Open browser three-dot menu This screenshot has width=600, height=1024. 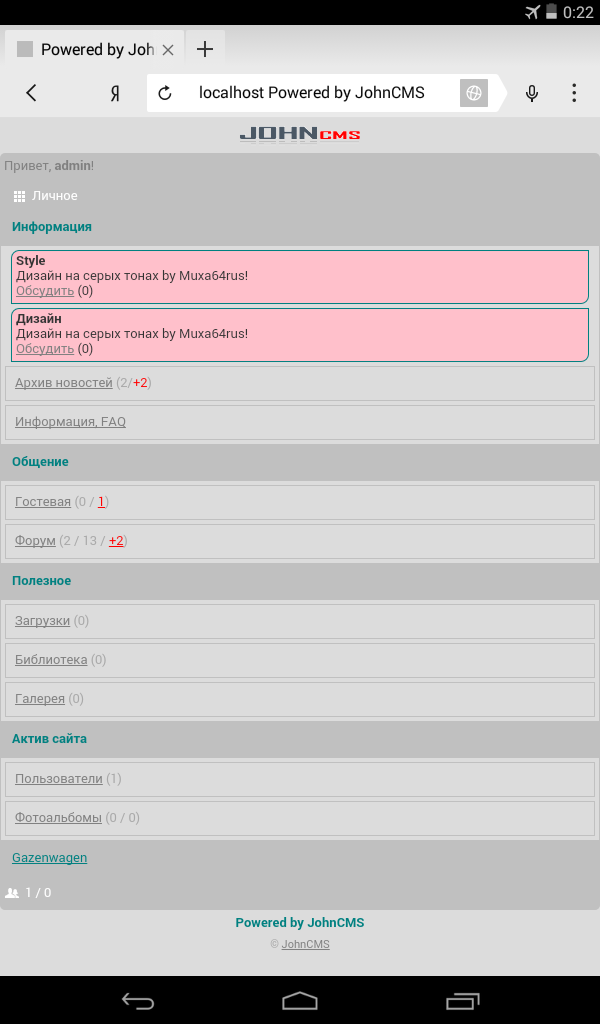coord(574,93)
